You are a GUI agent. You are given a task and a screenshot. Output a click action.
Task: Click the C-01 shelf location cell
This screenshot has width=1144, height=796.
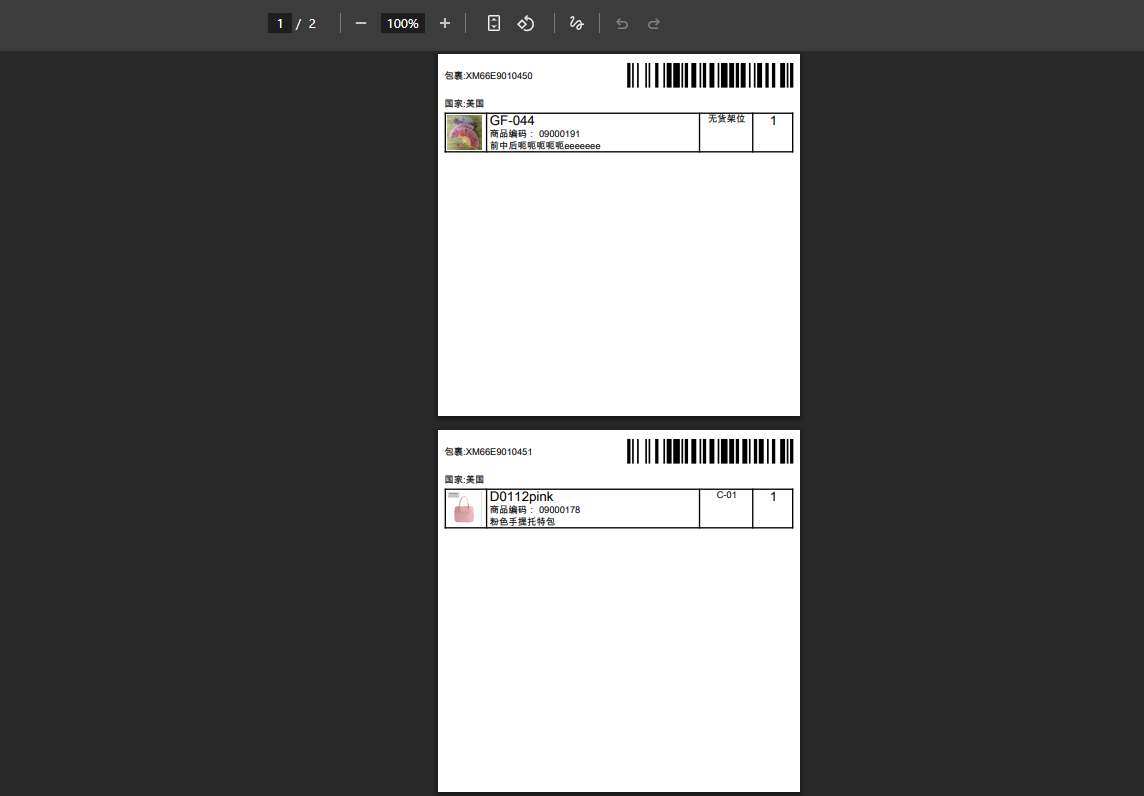tap(726, 509)
